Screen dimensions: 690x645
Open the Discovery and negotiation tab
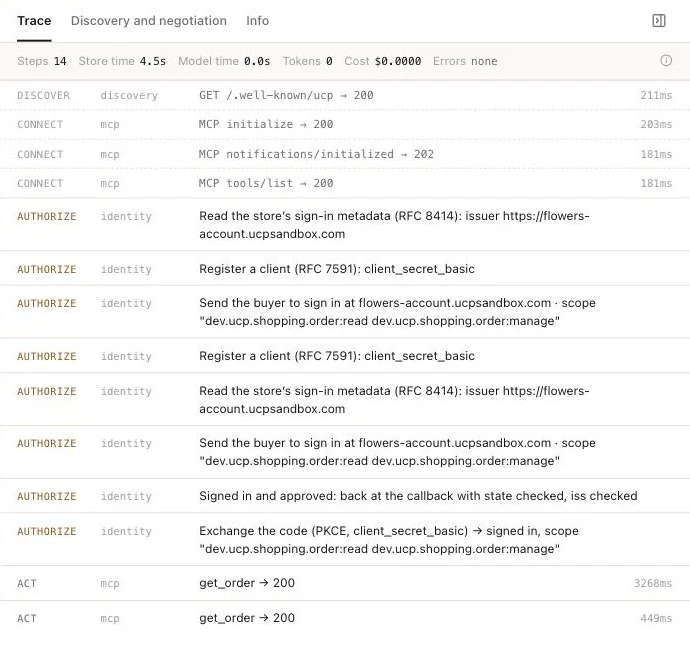pyautogui.click(x=149, y=21)
